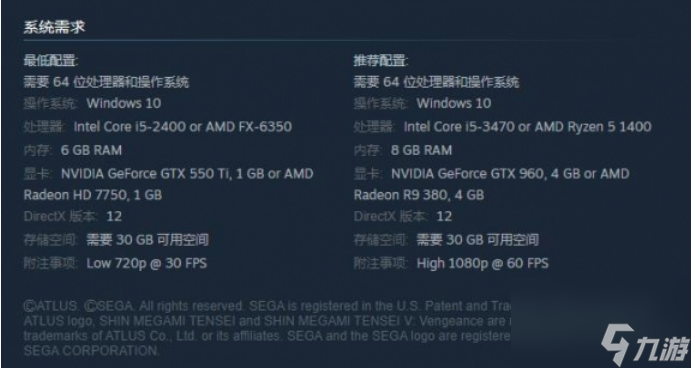The width and height of the screenshot is (691, 368).
Task: Click the recommended Windows 10 operating system line
Action: [x=422, y=104]
